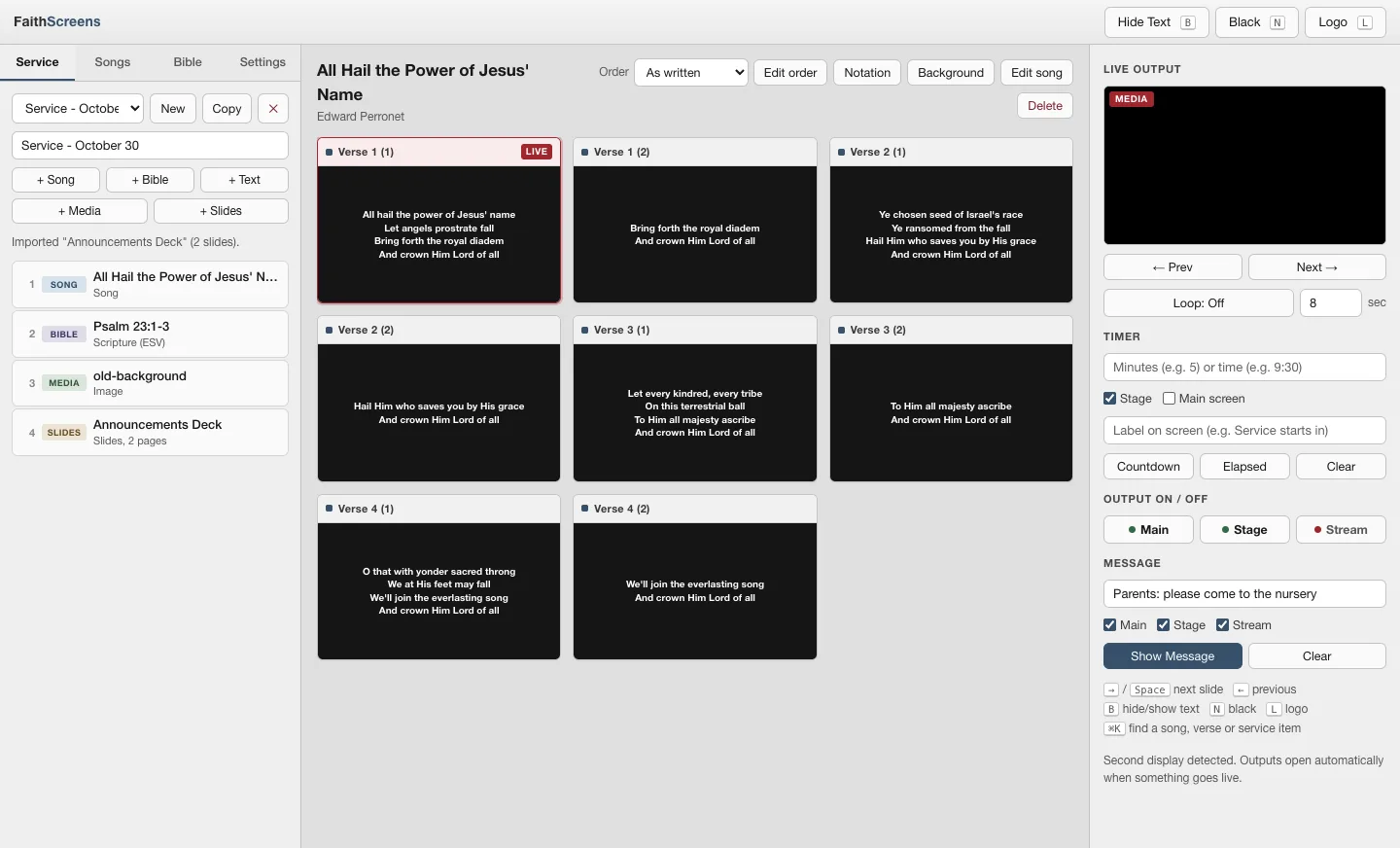Viewport: 1400px width, 848px height.
Task: Click the red X delete service icon
Action: pos(273,108)
